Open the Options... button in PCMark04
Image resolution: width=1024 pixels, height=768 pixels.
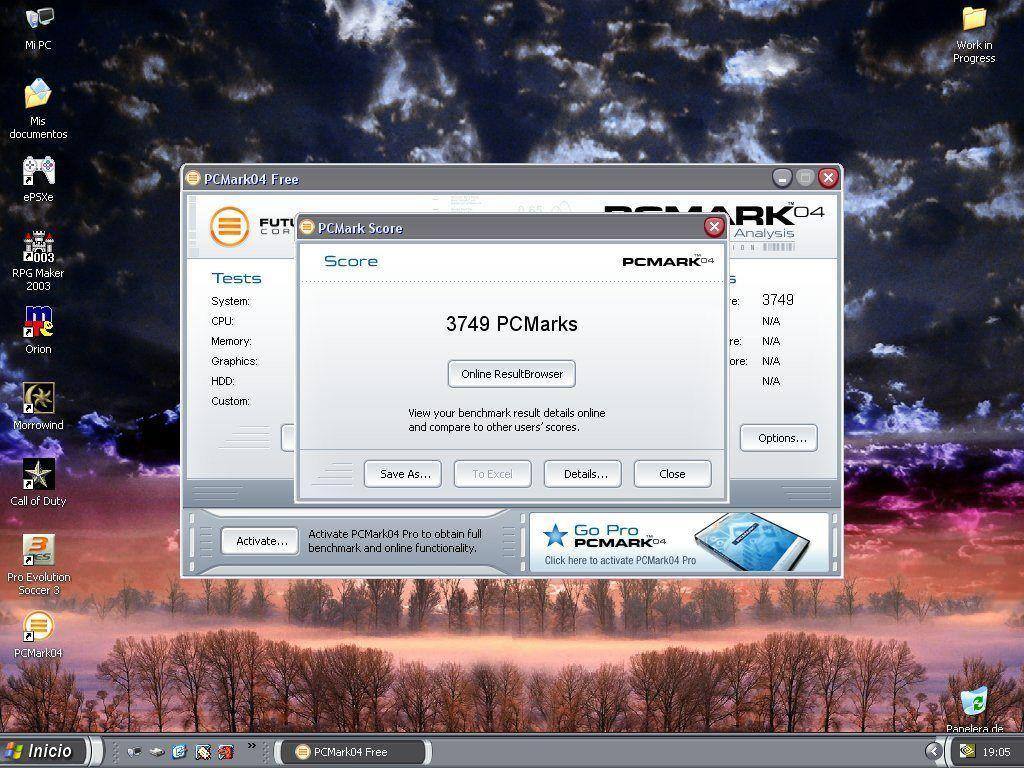[x=779, y=438]
